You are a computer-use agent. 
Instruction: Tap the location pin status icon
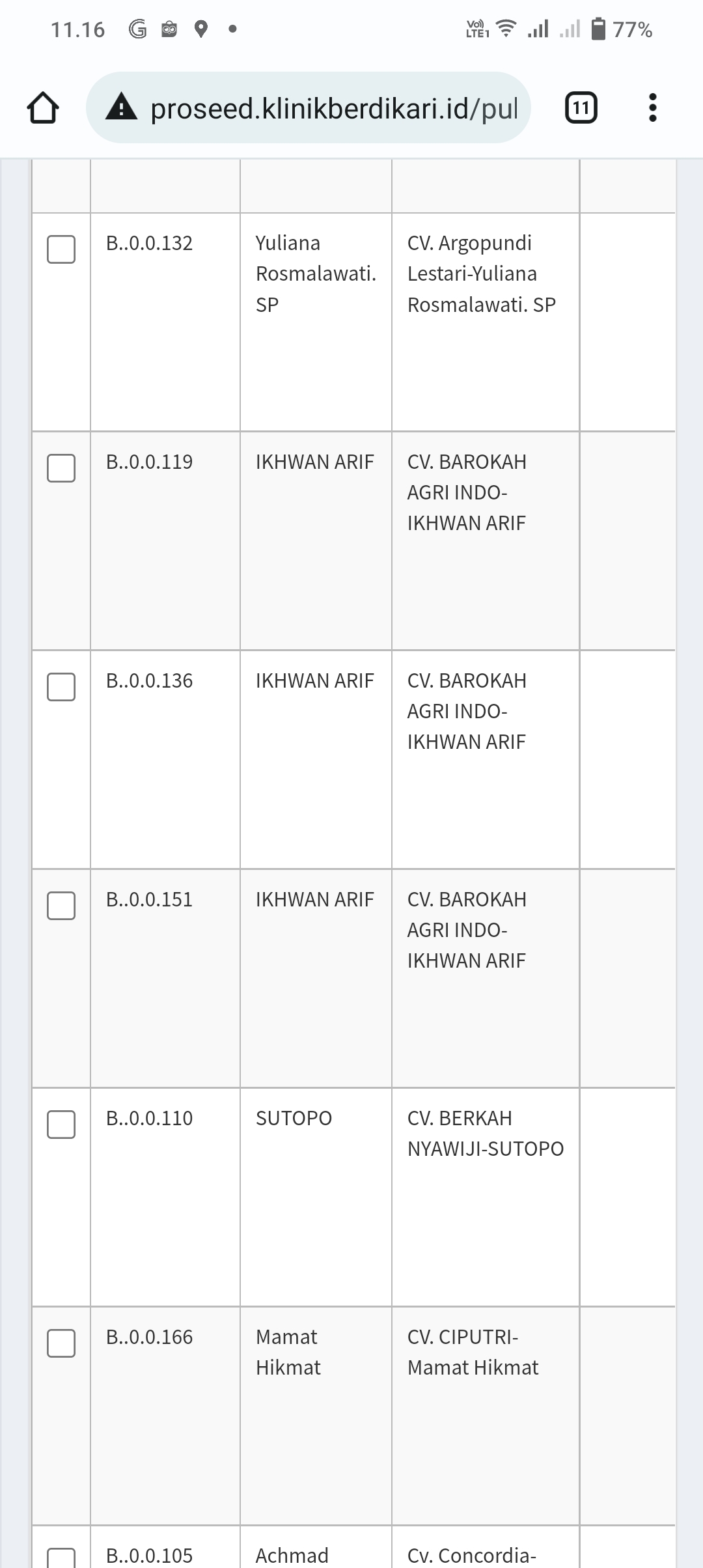pyautogui.click(x=201, y=29)
